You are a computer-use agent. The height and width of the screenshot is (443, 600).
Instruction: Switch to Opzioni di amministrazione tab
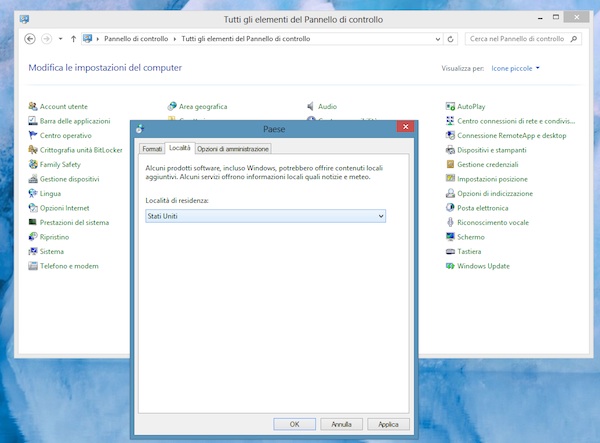233,149
